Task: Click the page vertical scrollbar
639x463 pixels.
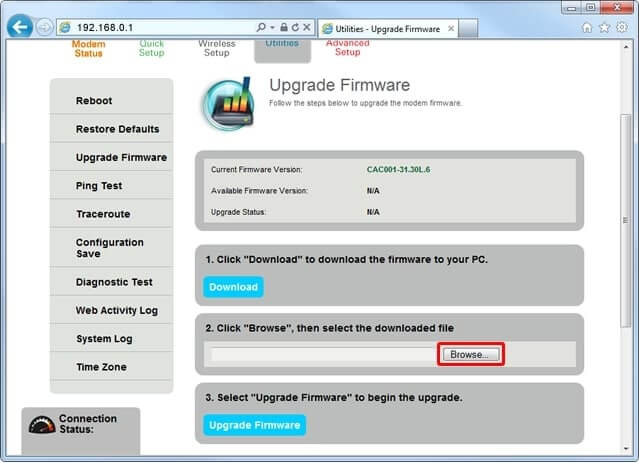Action: click(x=627, y=200)
